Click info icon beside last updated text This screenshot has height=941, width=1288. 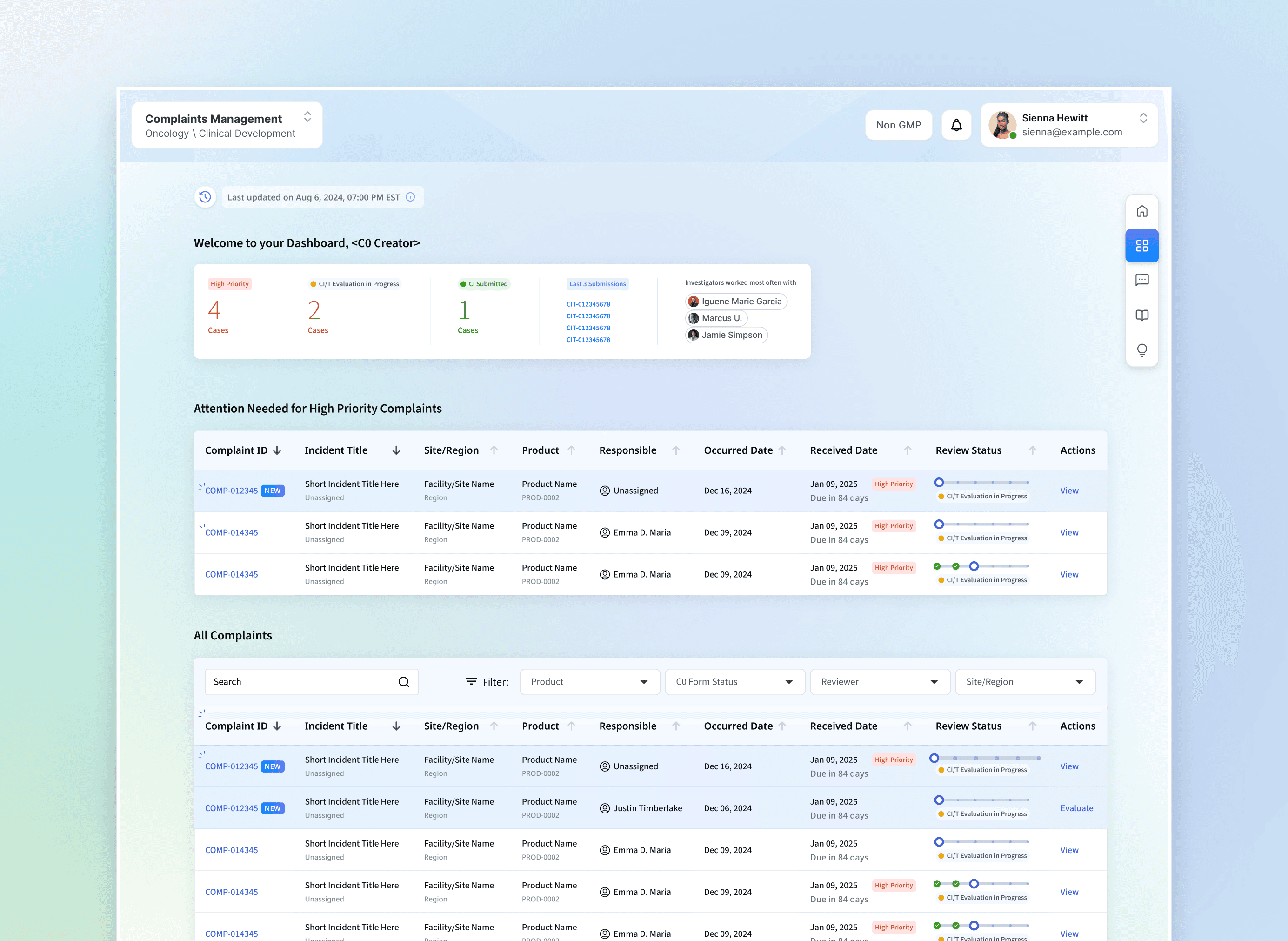click(410, 197)
